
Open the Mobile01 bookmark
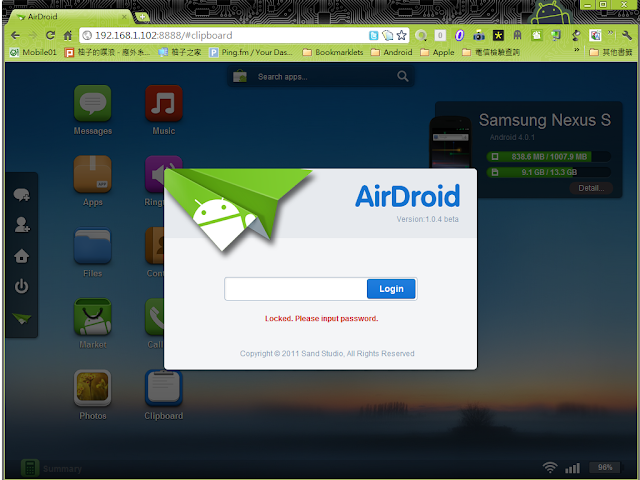tap(33, 52)
